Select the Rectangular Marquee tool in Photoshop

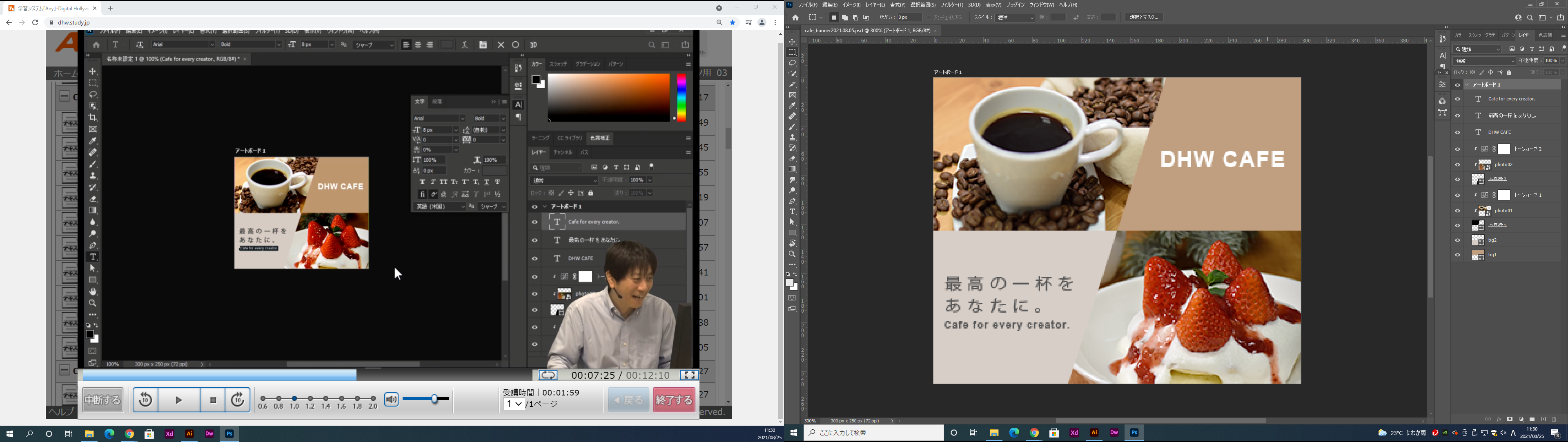(793, 52)
